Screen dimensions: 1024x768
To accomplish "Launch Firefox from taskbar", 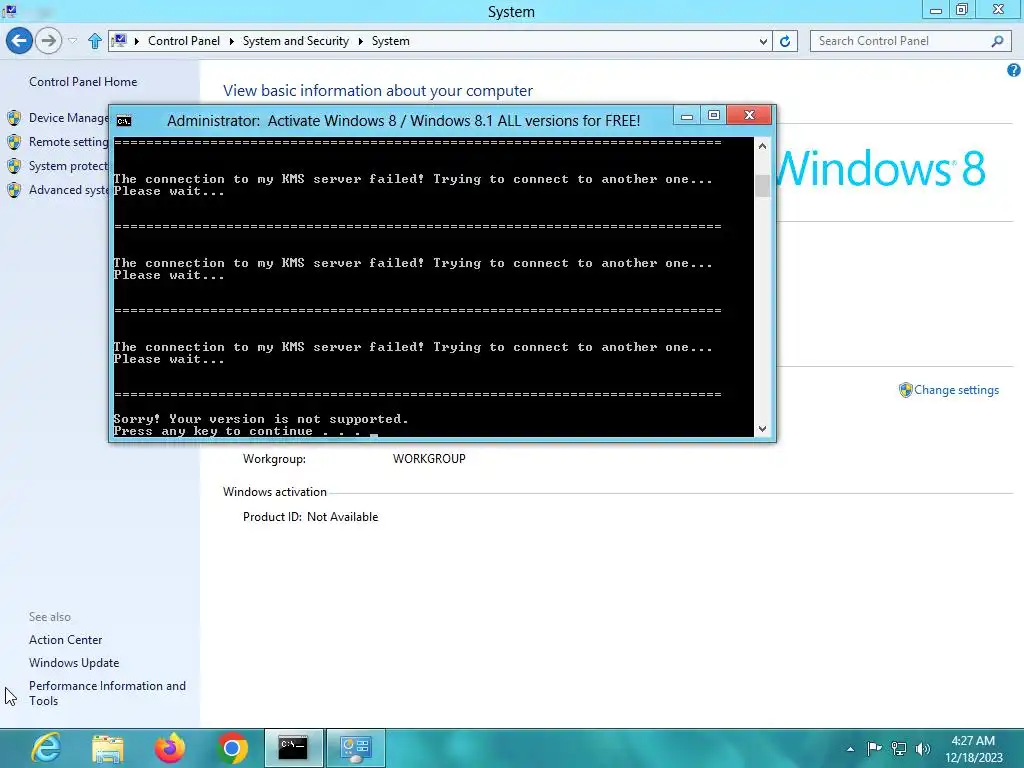I will tap(170, 748).
